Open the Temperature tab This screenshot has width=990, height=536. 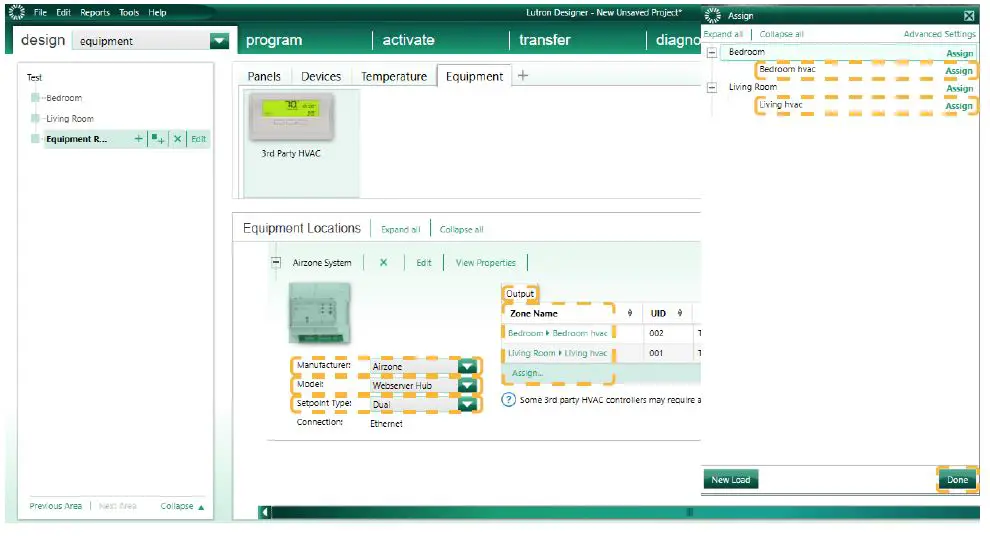tap(394, 76)
